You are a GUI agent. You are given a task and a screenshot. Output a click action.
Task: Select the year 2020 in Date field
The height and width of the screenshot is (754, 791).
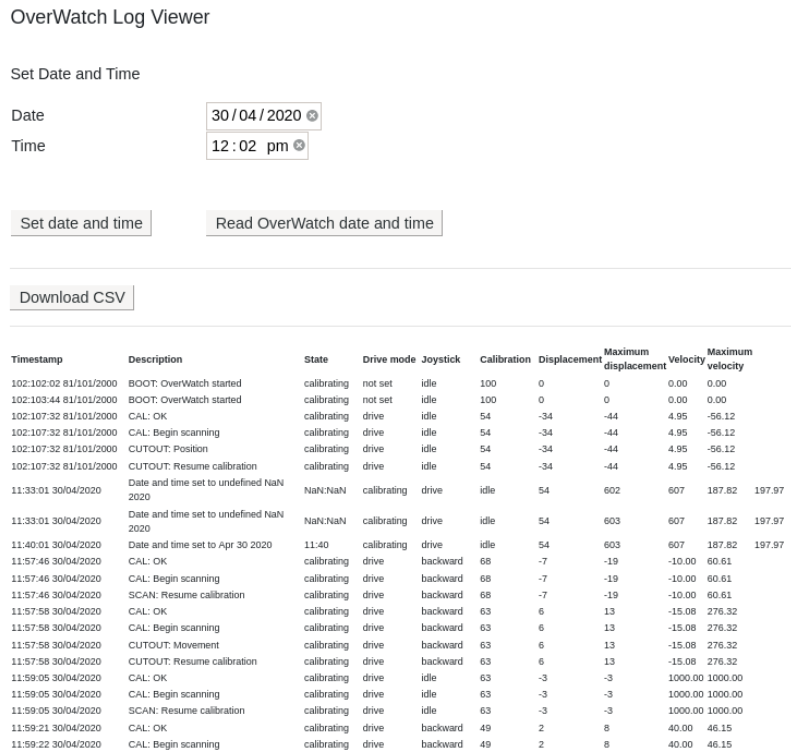284,115
